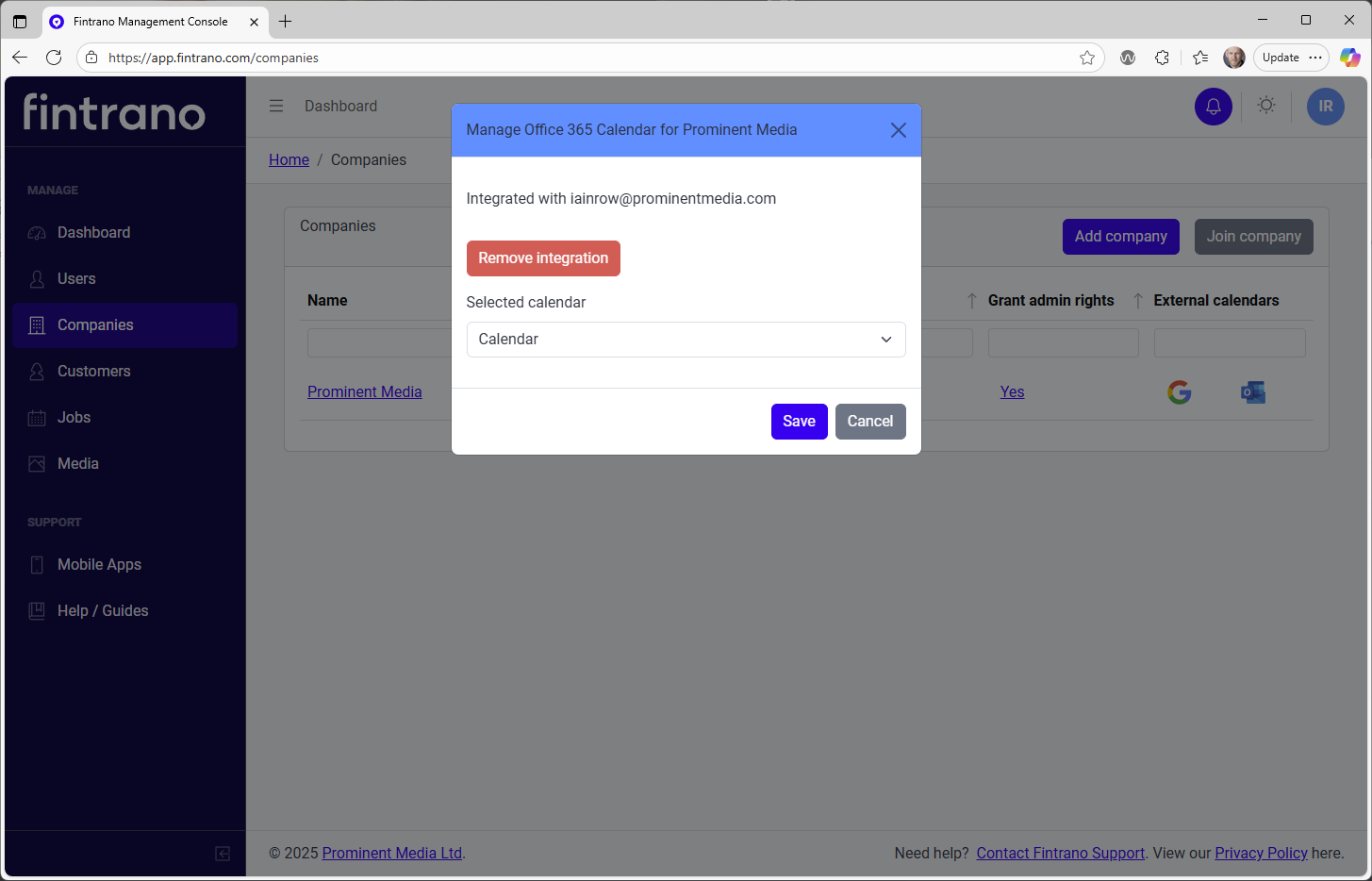This screenshot has width=1372, height=881.
Task: Click the External calendars filter field
Action: click(x=1230, y=342)
